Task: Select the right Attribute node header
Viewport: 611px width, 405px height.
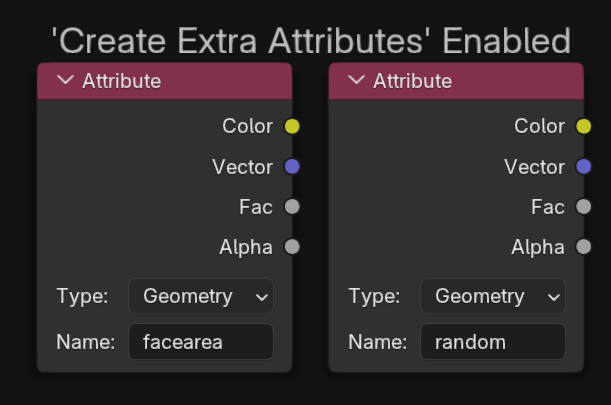Action: 470,81
